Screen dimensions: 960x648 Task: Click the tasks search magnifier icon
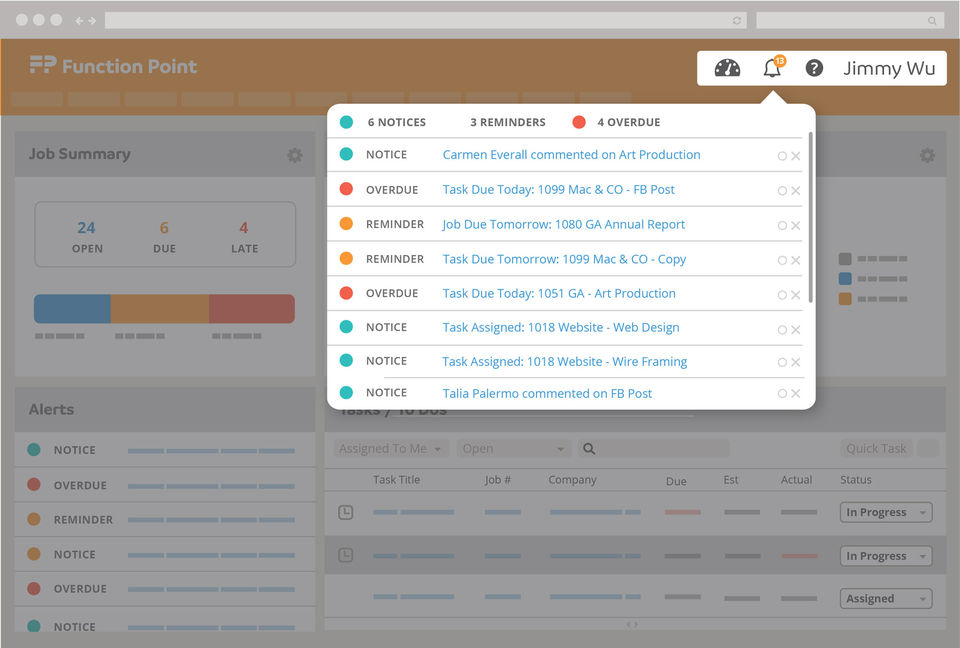[x=589, y=449]
